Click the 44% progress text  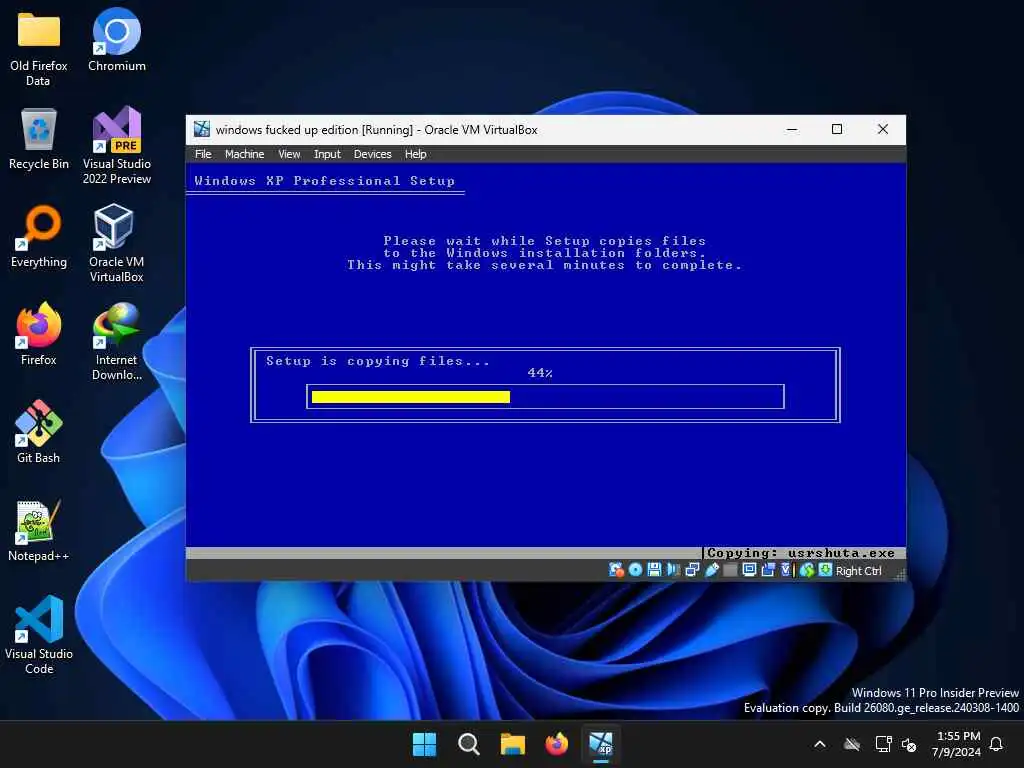tap(540, 373)
